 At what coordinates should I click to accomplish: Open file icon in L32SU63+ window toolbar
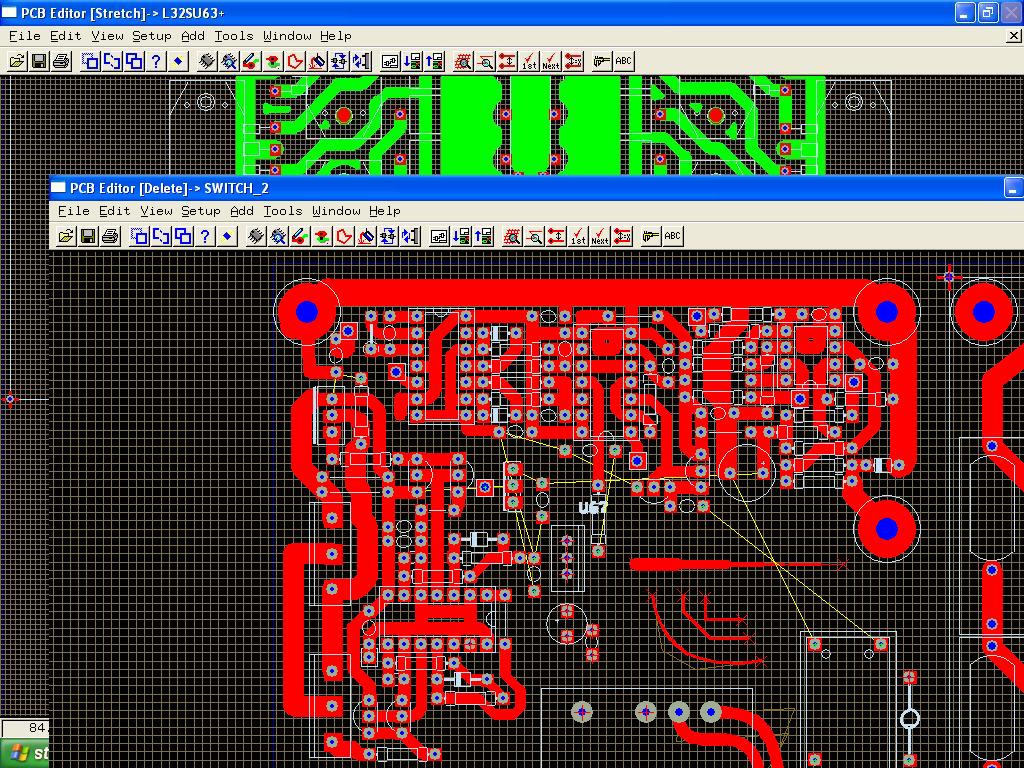click(16, 61)
